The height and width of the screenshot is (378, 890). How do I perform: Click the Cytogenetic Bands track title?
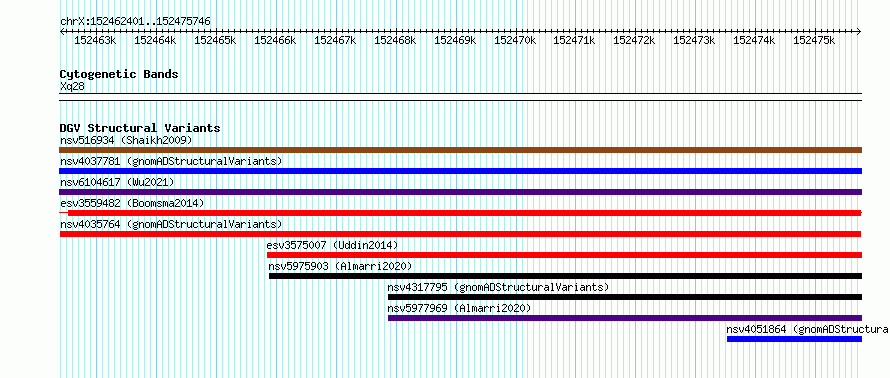click(119, 74)
